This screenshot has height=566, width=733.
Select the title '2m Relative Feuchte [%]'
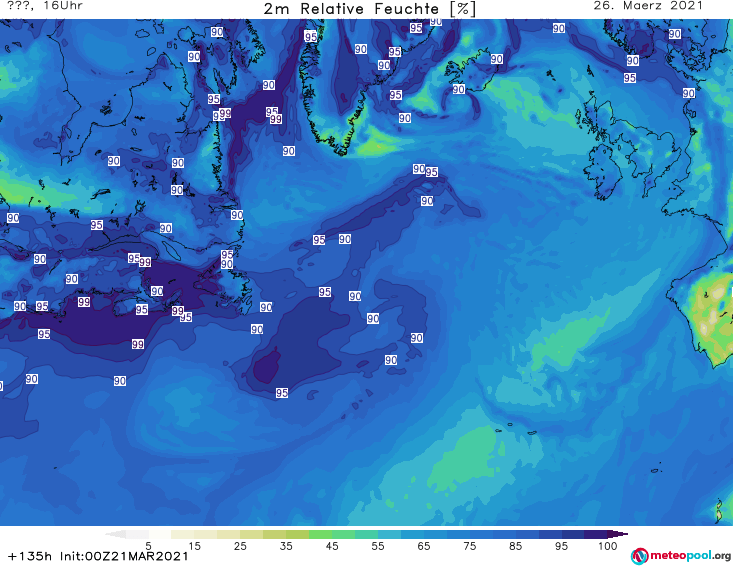370,8
